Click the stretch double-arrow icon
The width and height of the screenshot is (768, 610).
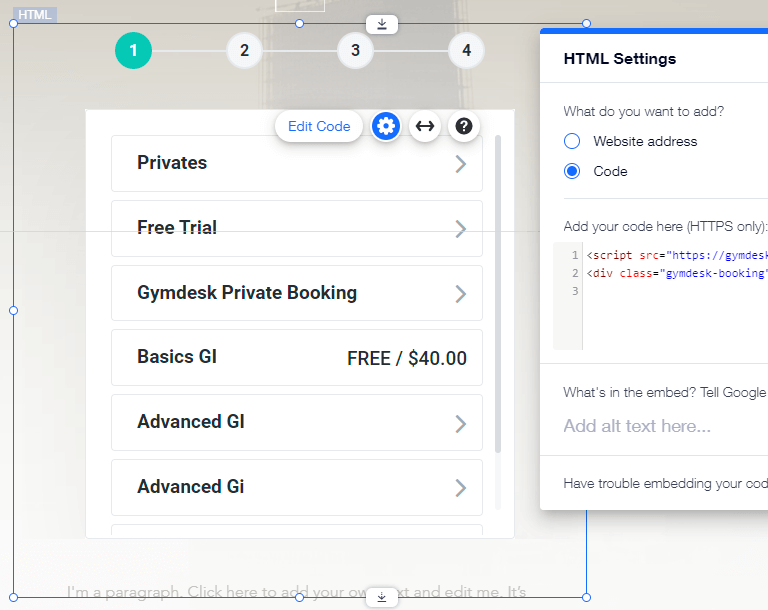pos(425,126)
